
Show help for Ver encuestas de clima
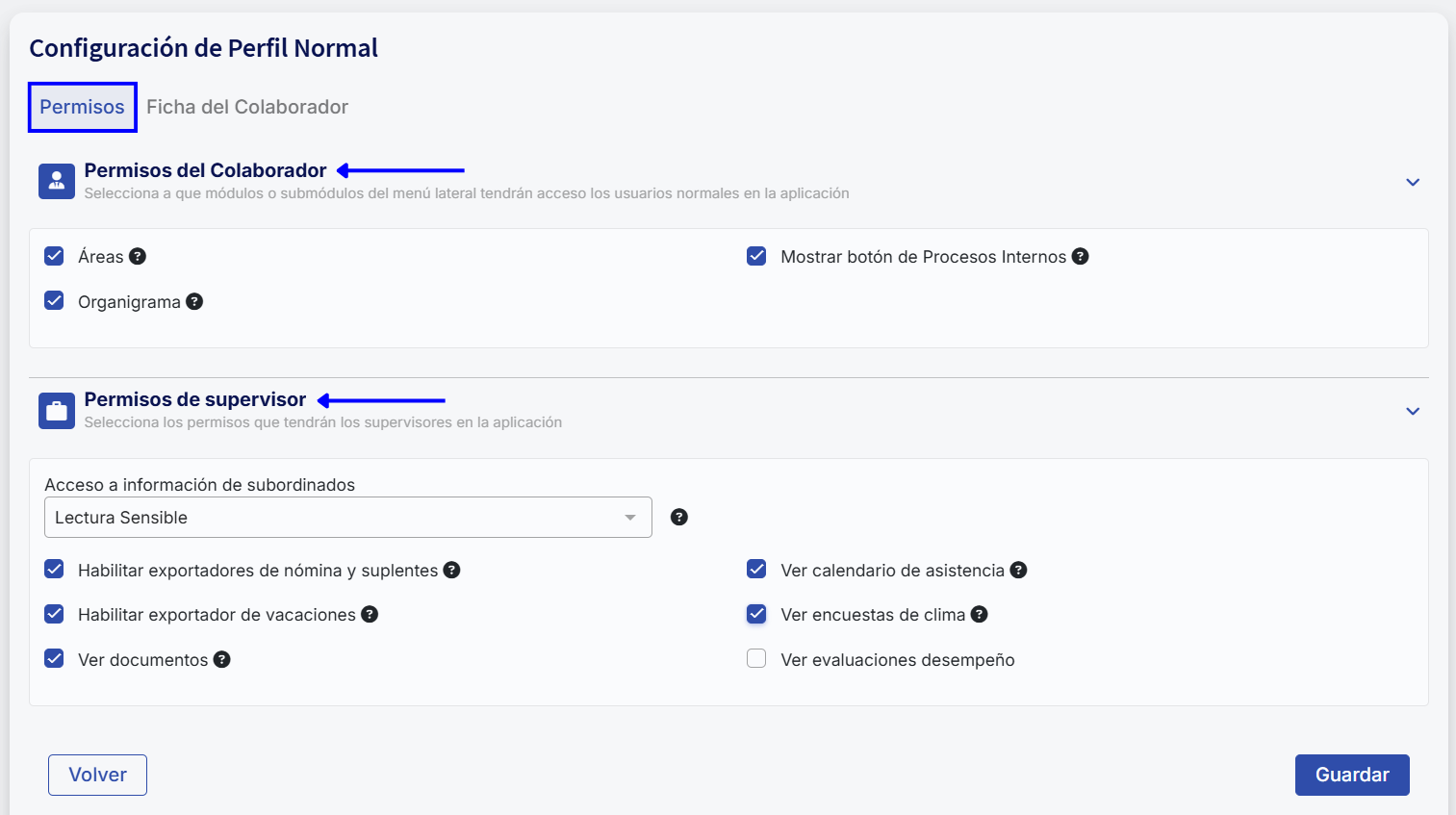(x=979, y=614)
